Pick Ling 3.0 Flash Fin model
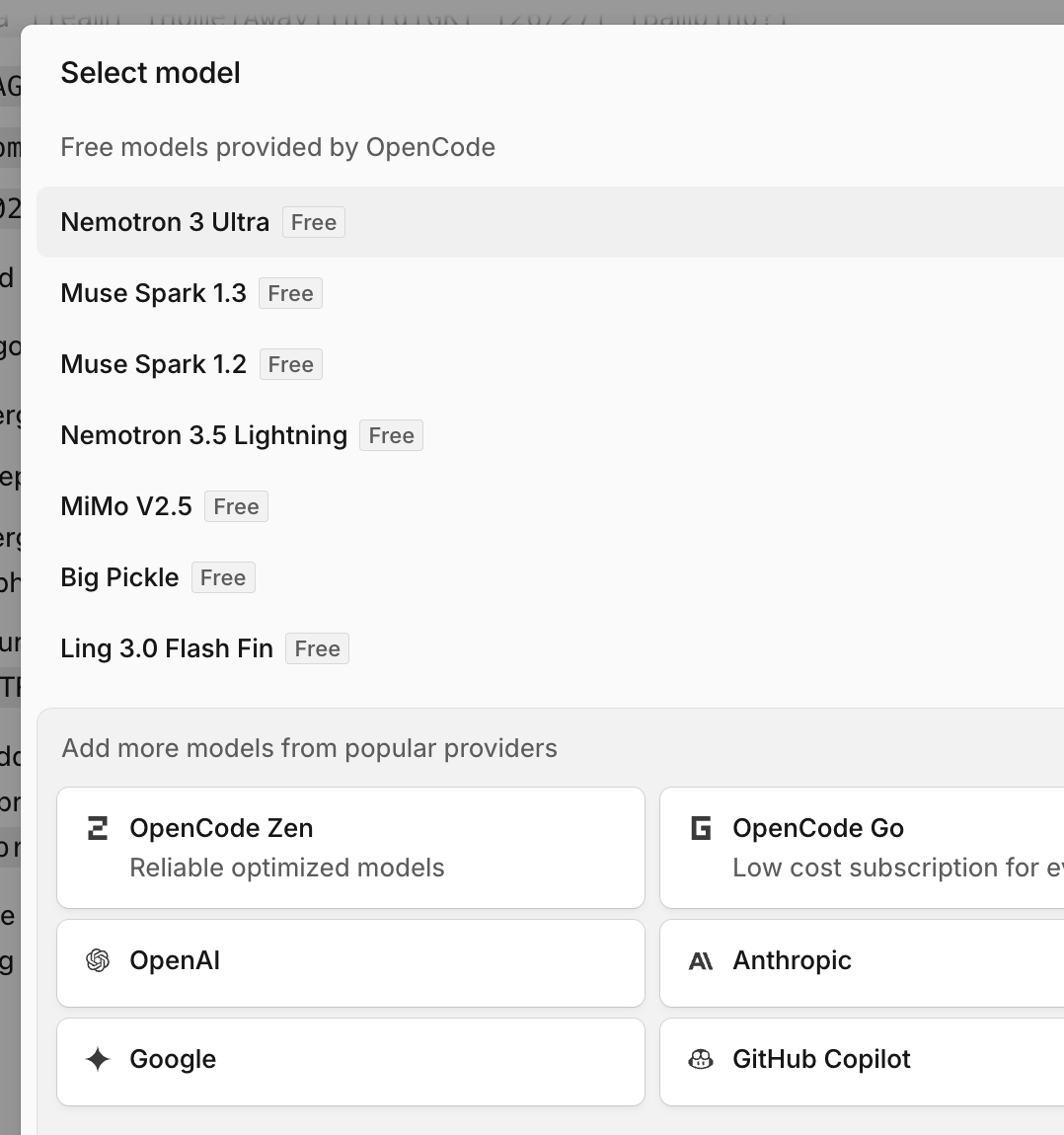The height and width of the screenshot is (1135, 1064). coord(550,647)
